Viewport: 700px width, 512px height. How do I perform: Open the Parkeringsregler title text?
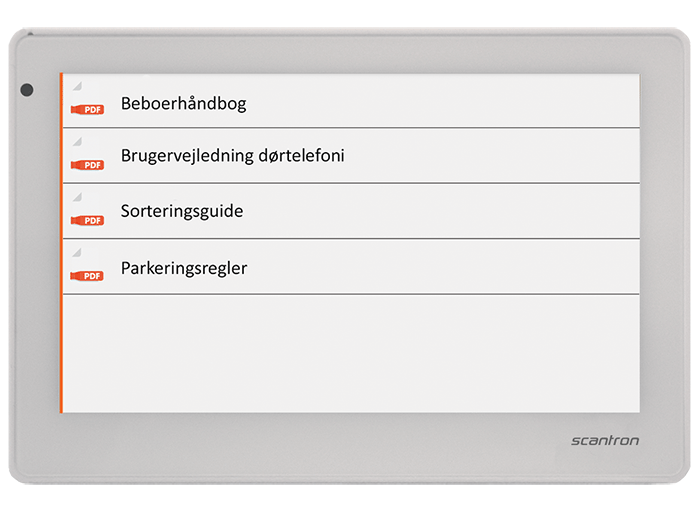pyautogui.click(x=184, y=268)
